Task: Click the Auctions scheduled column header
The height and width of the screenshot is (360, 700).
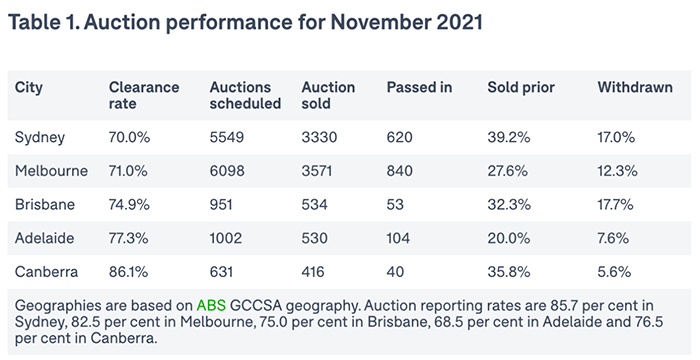Action: click(x=245, y=95)
